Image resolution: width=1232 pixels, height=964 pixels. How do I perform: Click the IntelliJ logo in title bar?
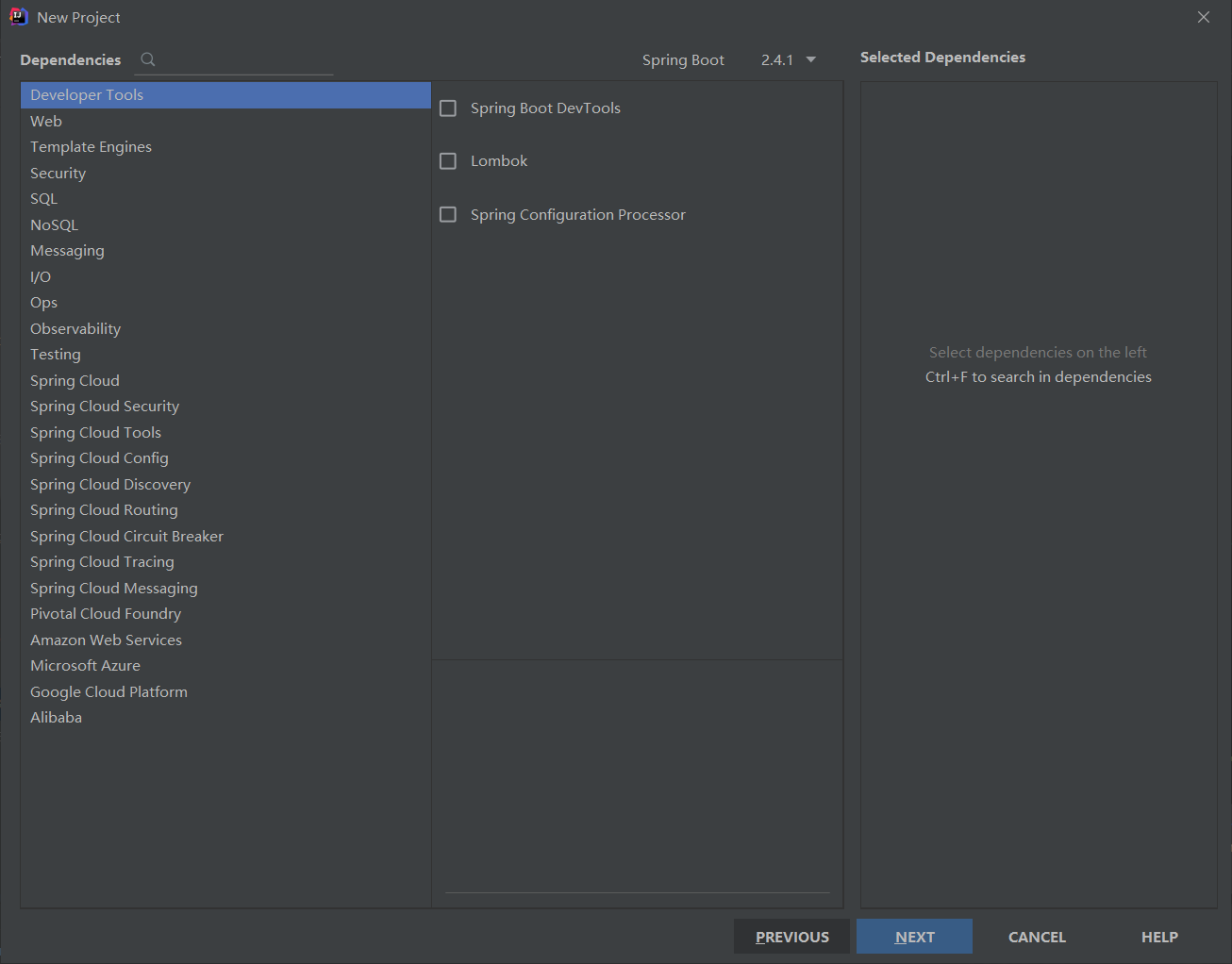point(18,17)
